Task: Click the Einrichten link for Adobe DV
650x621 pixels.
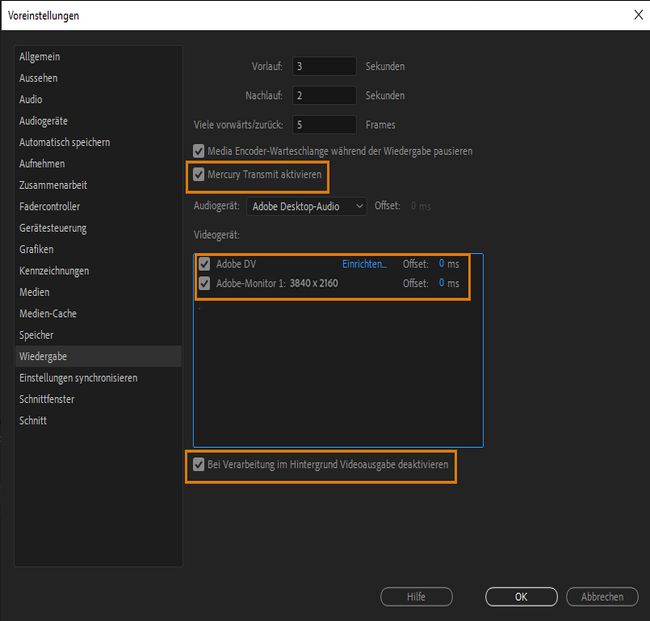Action: [364, 264]
